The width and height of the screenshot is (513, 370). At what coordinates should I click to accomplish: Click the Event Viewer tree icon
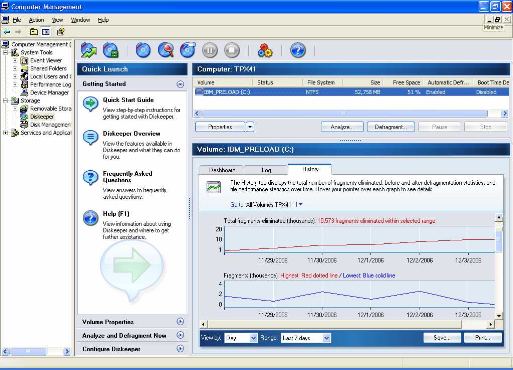24,61
